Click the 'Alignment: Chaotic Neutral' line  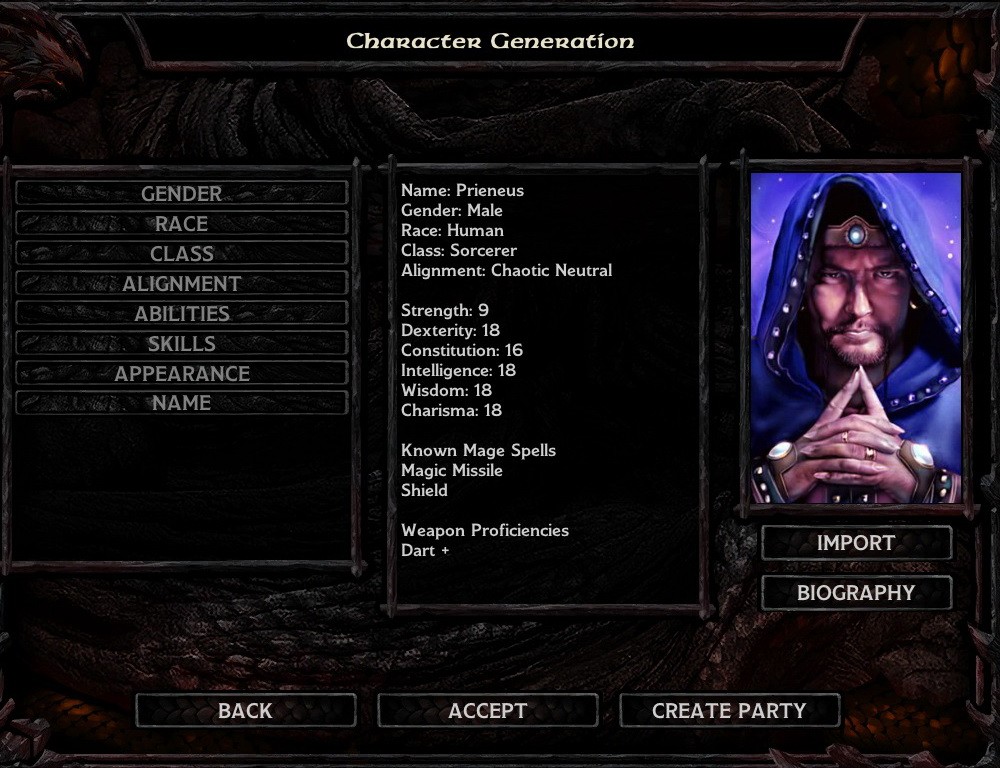(x=506, y=270)
